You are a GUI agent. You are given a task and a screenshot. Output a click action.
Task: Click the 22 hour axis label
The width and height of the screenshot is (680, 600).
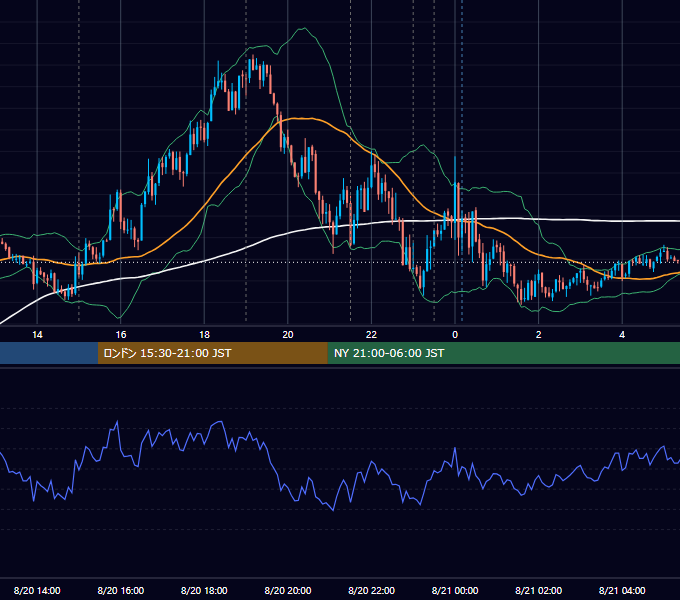coord(371,335)
